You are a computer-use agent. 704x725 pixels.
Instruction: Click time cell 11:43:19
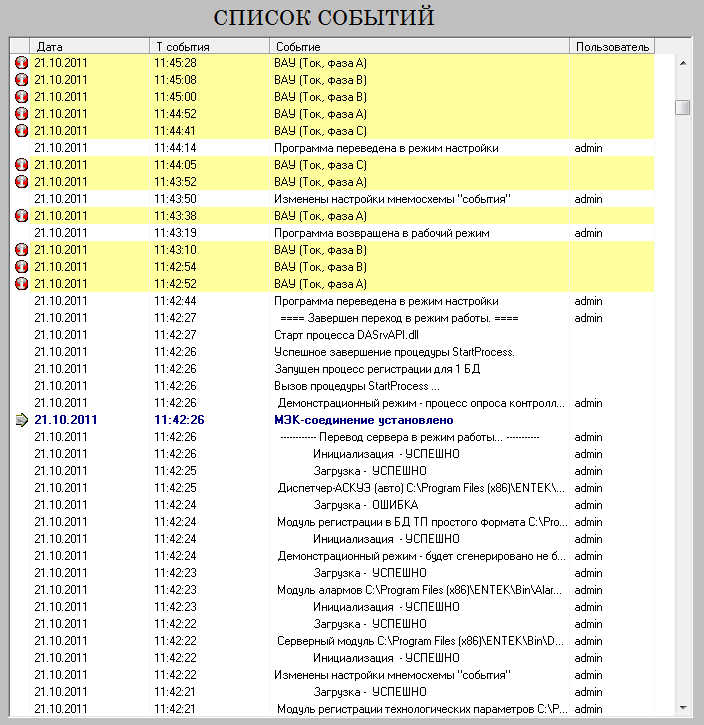click(x=175, y=233)
